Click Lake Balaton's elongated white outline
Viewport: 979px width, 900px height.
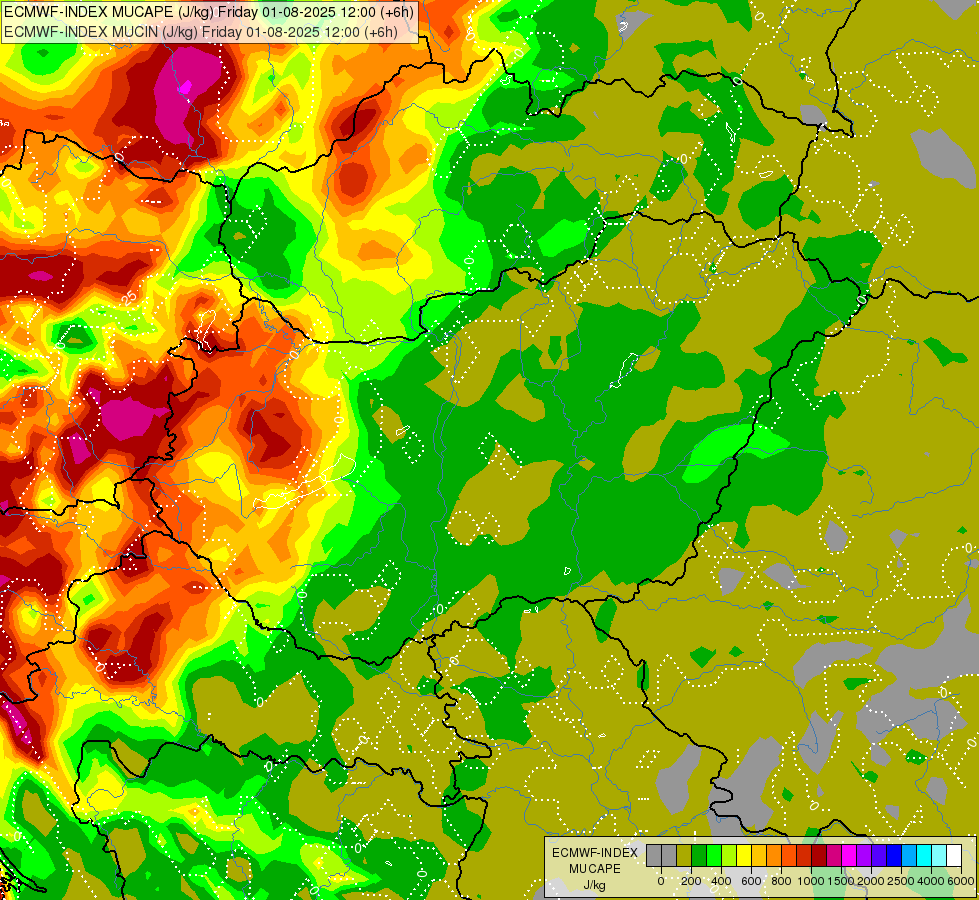[305, 482]
